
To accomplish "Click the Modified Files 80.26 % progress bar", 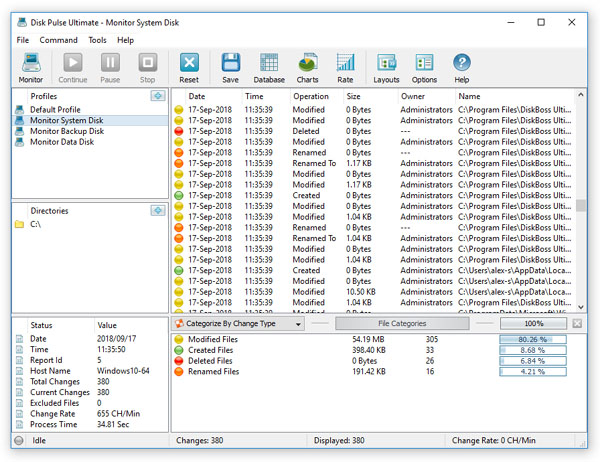I will point(533,340).
